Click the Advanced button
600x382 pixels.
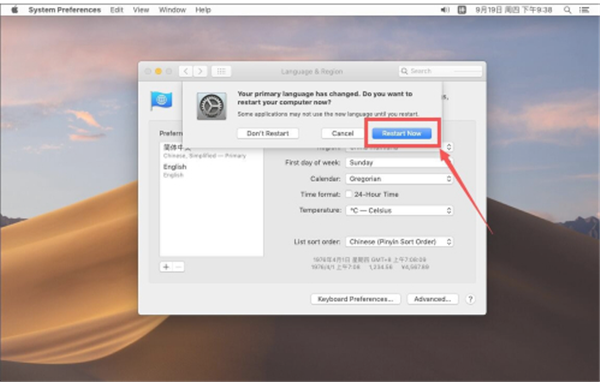432,299
